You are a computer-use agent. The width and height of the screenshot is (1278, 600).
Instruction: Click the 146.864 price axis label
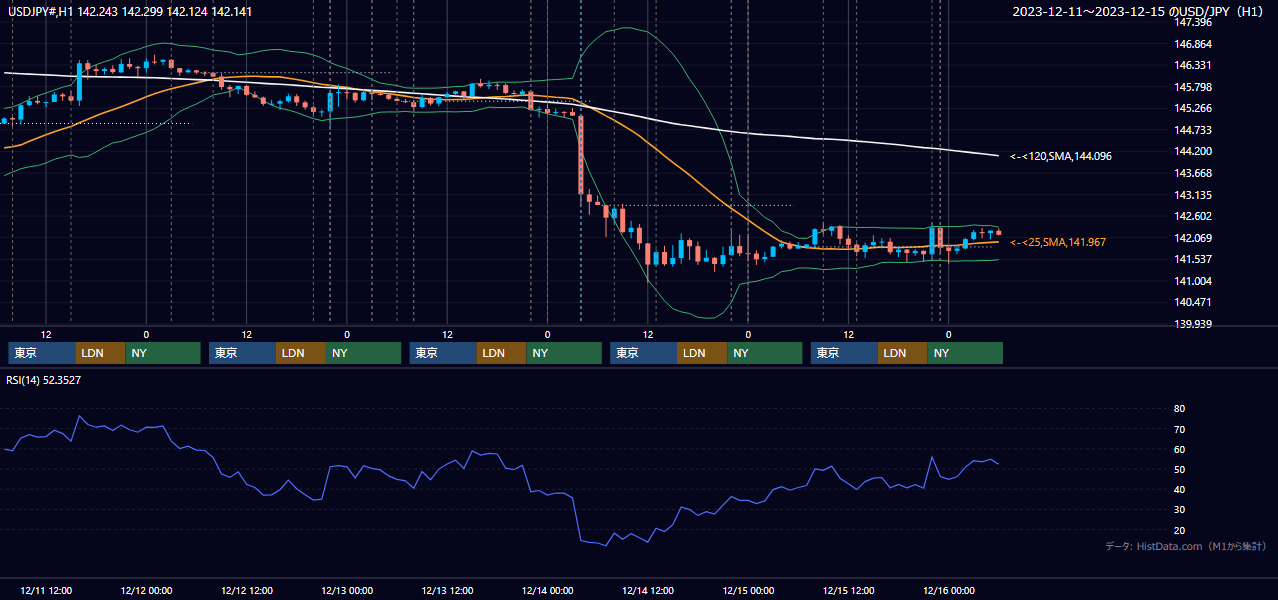(x=1192, y=44)
